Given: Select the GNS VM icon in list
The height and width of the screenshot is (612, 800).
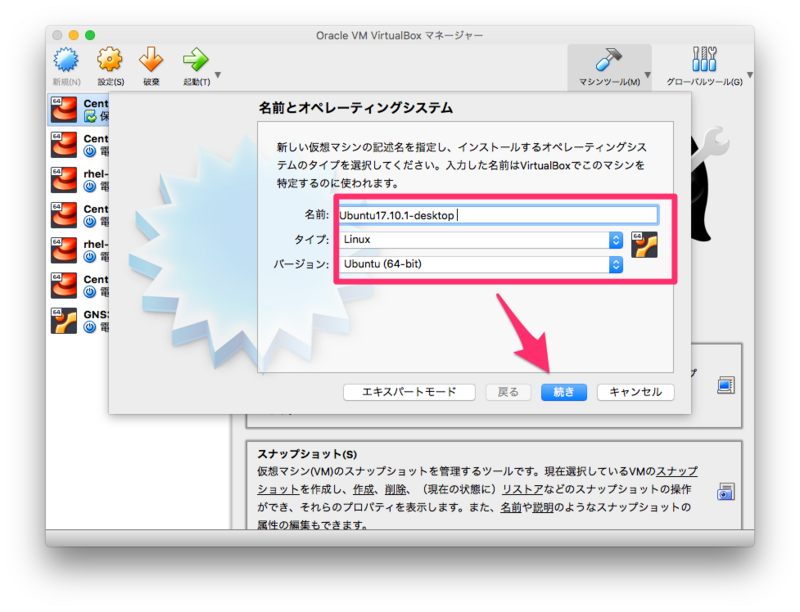Looking at the screenshot, I should pyautogui.click(x=64, y=320).
